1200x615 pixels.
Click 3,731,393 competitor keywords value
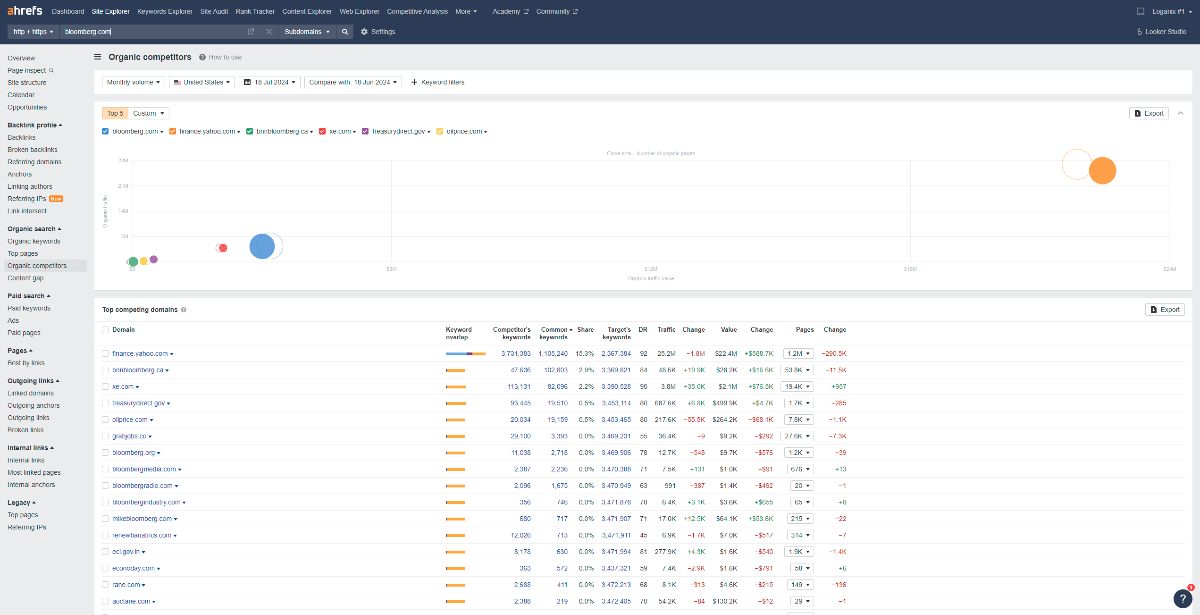pos(514,353)
